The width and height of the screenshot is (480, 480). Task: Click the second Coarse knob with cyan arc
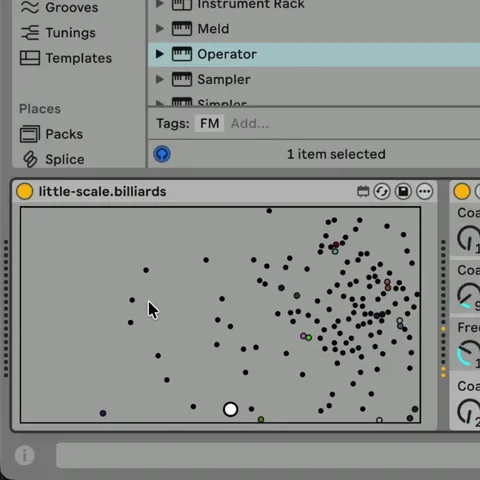pyautogui.click(x=469, y=295)
